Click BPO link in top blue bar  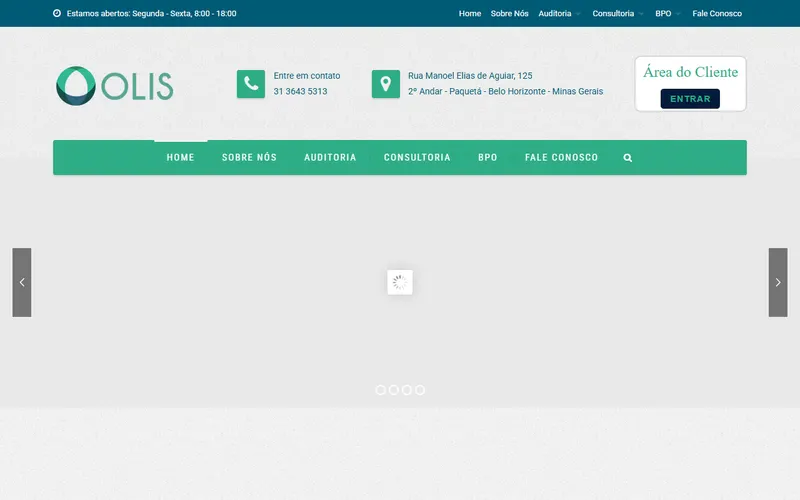click(x=663, y=14)
